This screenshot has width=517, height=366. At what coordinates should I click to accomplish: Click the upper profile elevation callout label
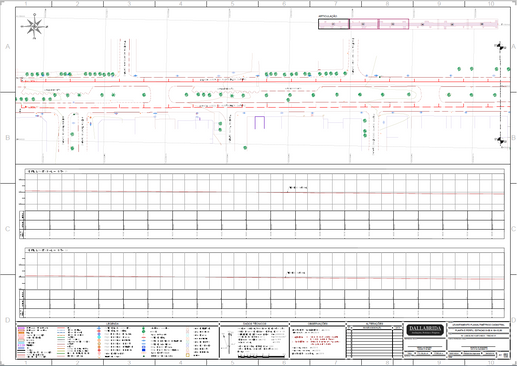(x=297, y=188)
